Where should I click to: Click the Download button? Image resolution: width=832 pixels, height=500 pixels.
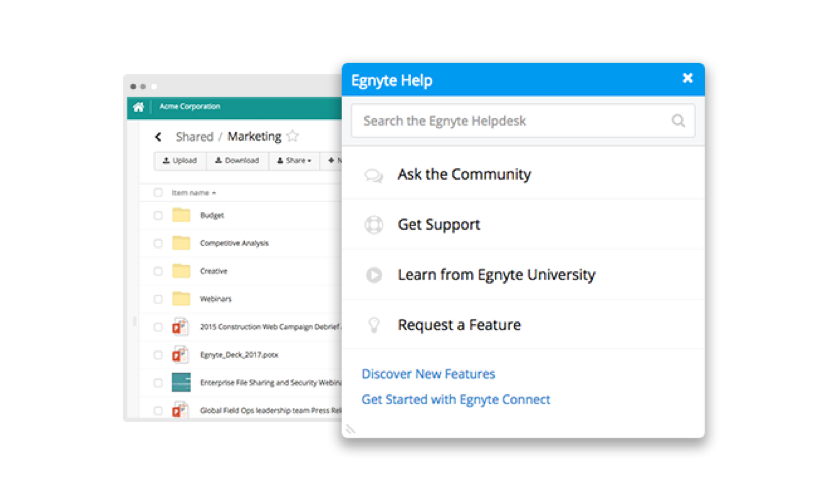[237, 160]
